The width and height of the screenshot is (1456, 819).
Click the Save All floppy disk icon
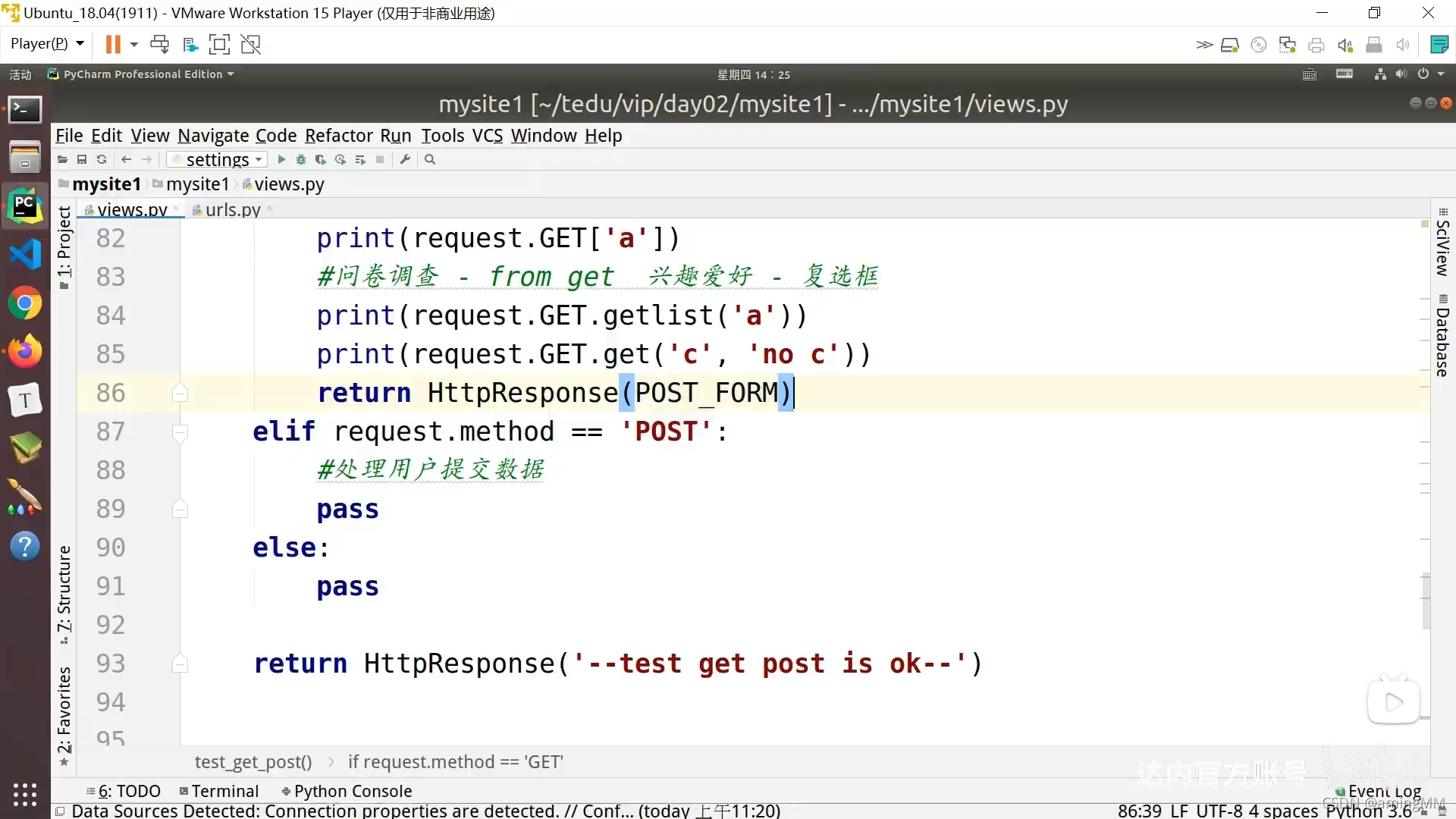point(82,159)
